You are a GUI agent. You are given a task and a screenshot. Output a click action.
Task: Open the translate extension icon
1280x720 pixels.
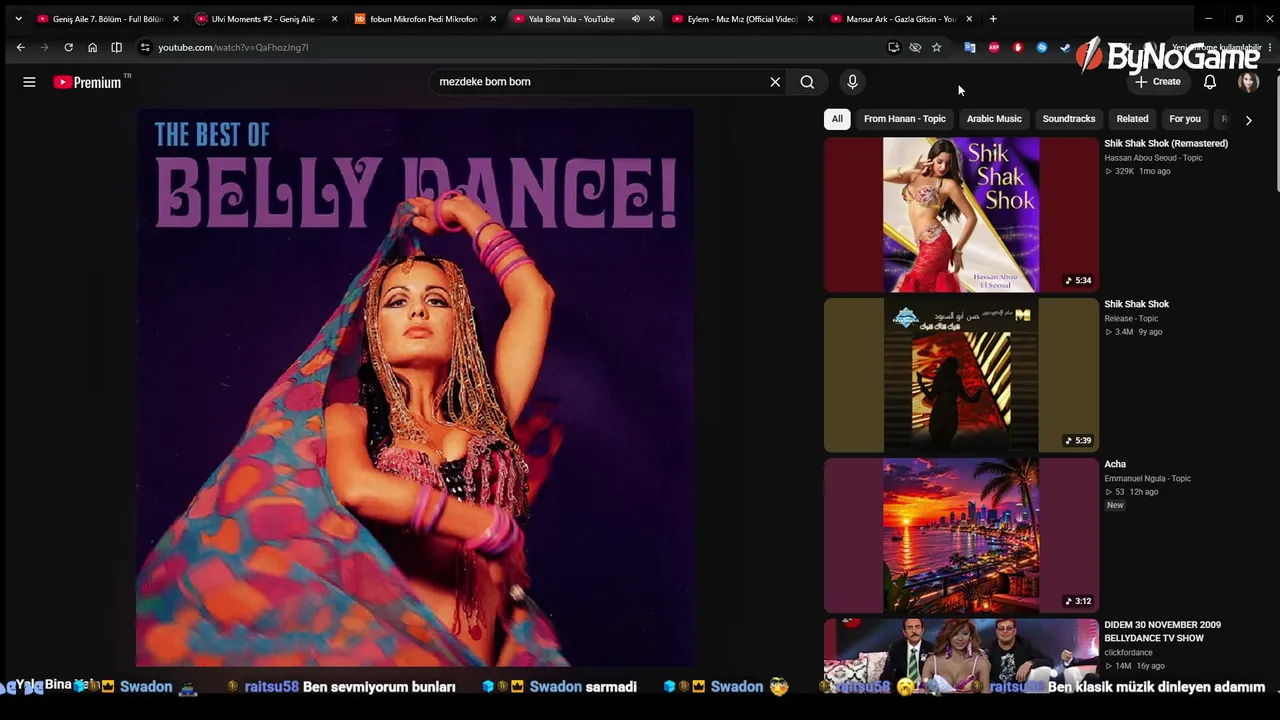click(969, 47)
